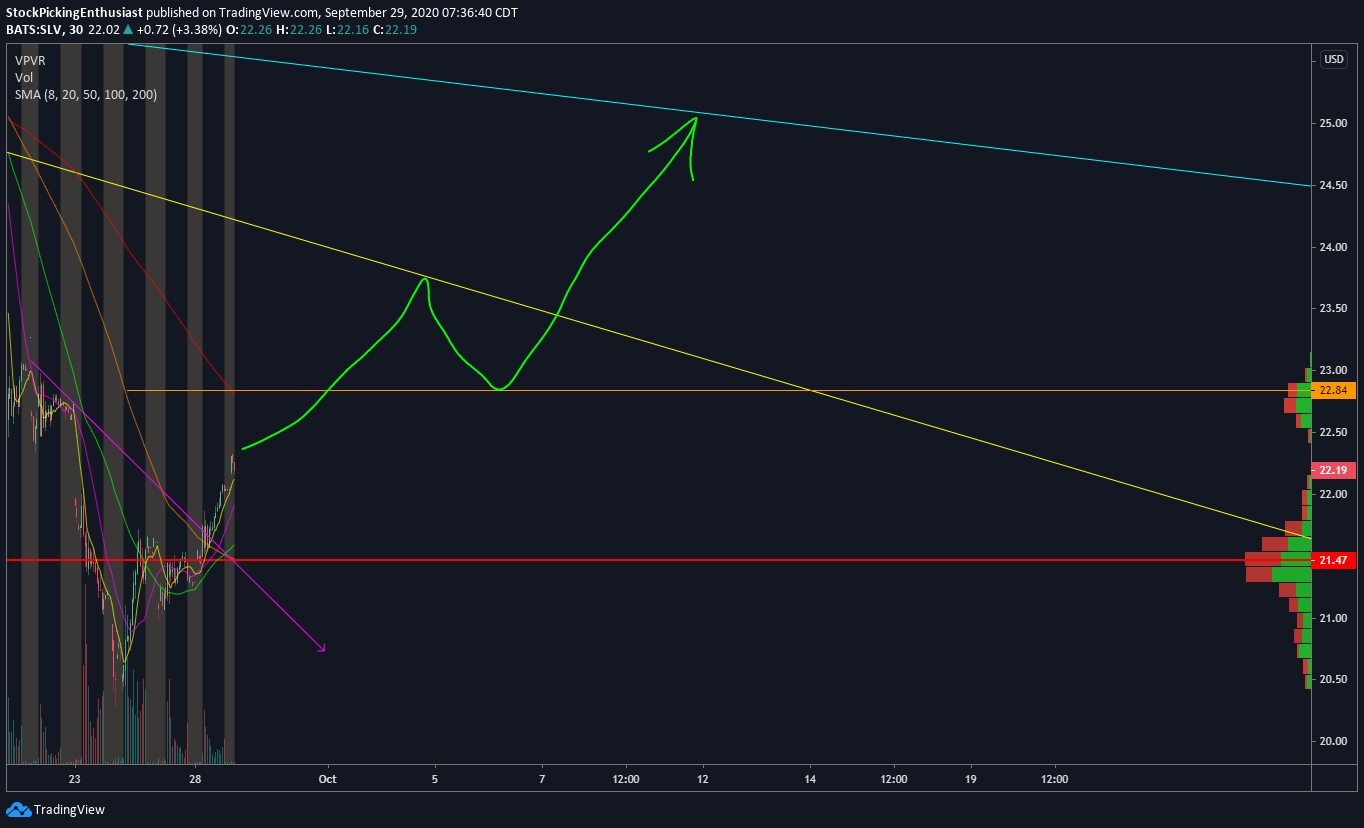Click the 20.50 price axis value

tap(1332, 679)
